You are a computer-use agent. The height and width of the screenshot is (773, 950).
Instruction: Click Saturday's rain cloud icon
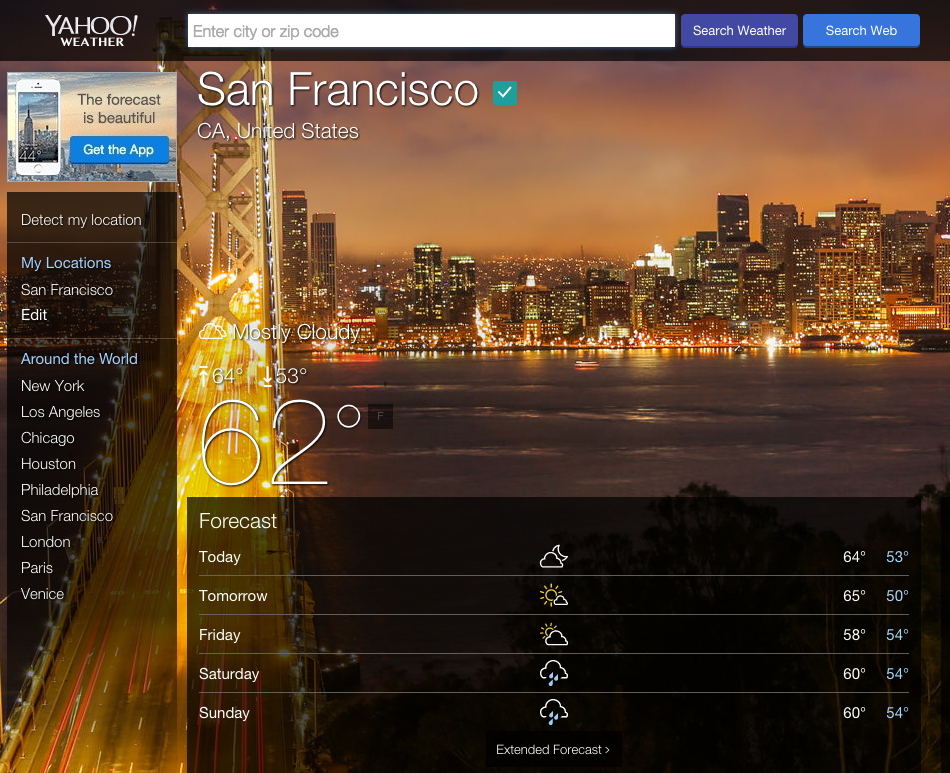click(x=553, y=673)
